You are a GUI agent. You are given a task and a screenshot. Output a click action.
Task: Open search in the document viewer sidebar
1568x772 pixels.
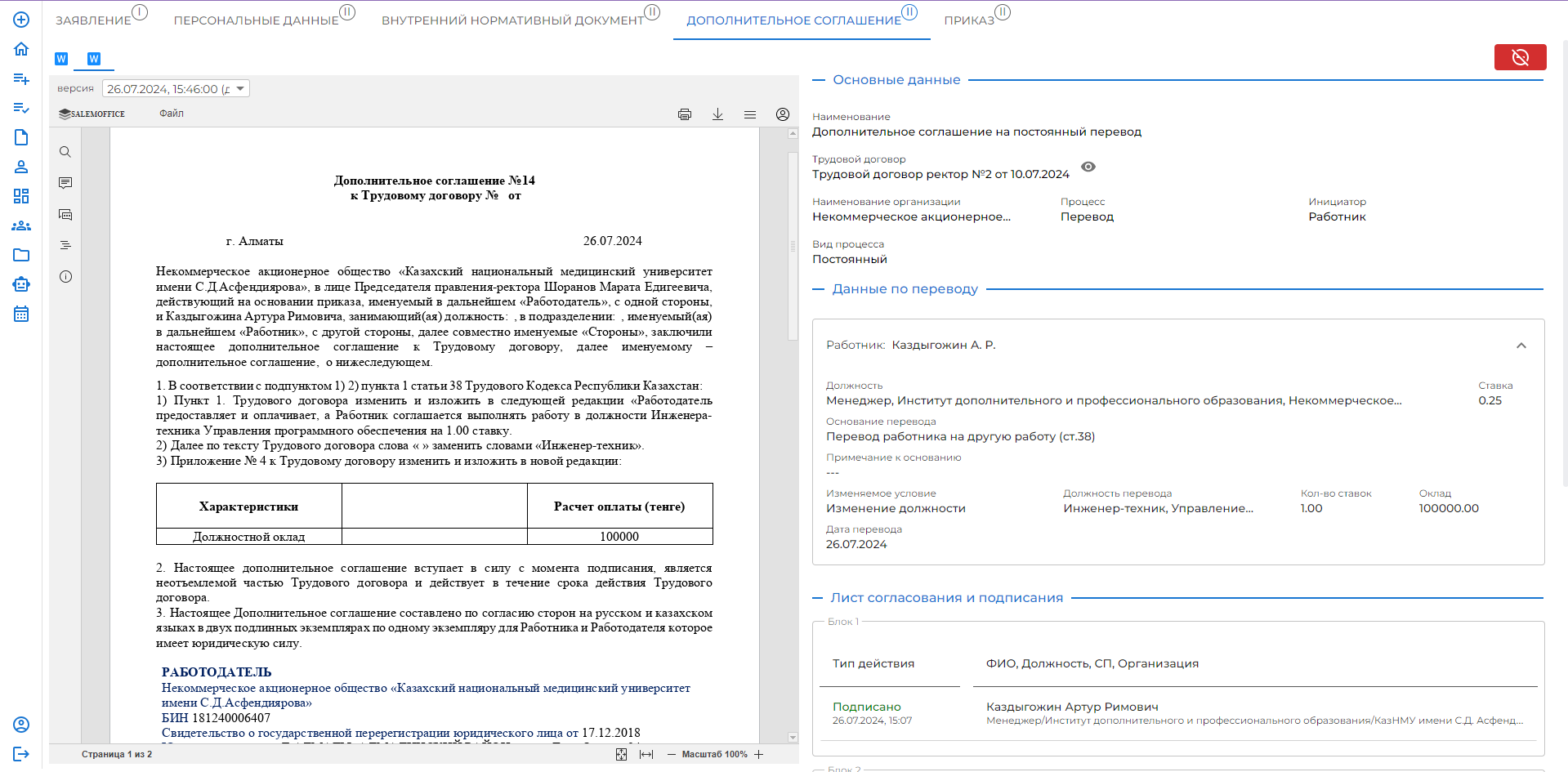[x=65, y=152]
